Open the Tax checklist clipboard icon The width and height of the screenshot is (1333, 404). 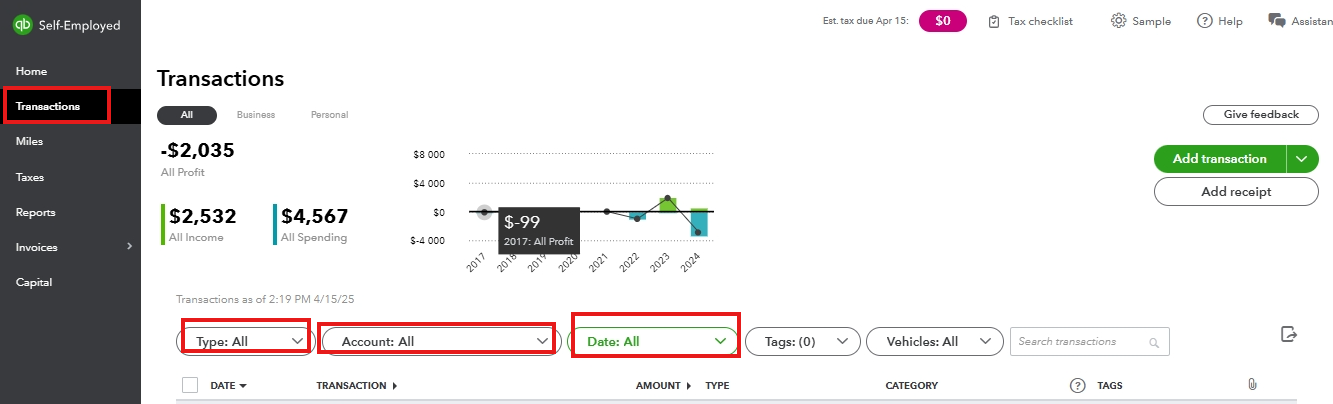[x=994, y=21]
